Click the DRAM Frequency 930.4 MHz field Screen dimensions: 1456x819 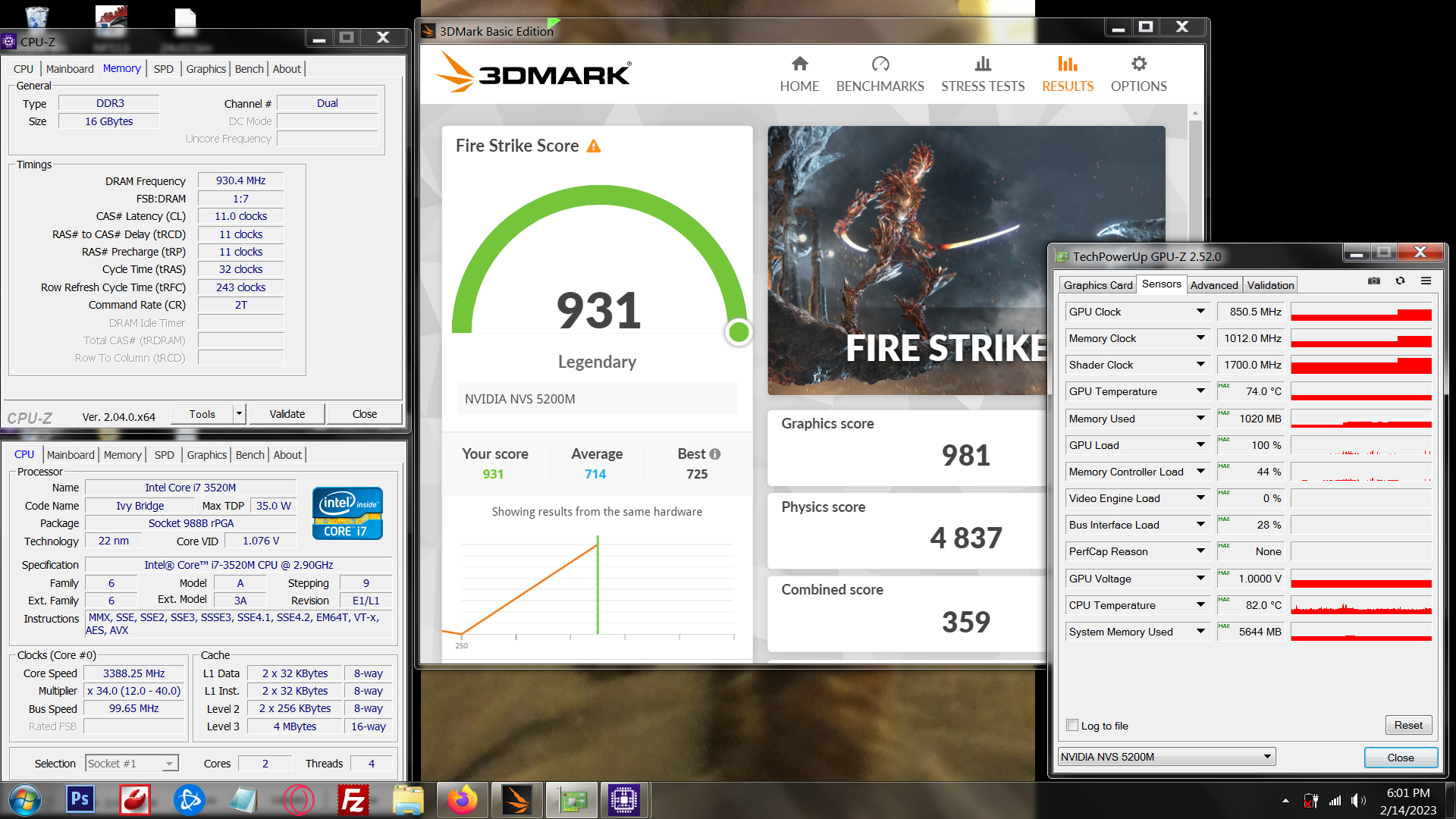[240, 180]
